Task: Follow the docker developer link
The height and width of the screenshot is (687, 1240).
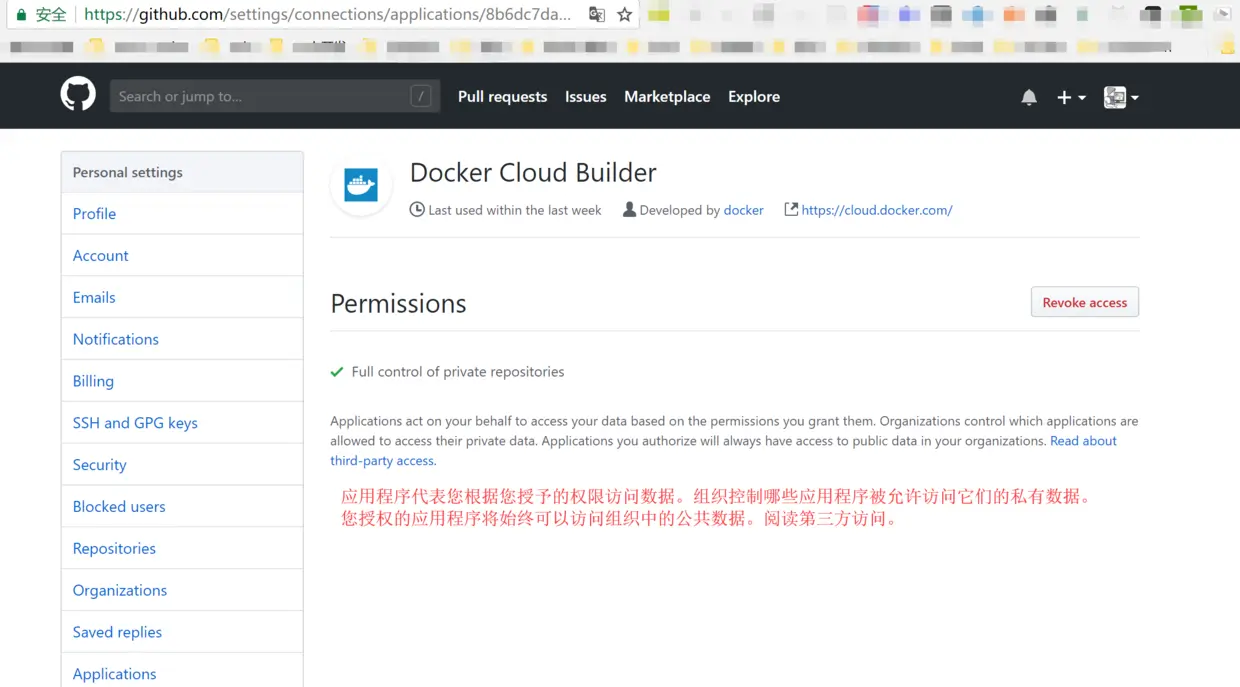Action: (x=743, y=210)
